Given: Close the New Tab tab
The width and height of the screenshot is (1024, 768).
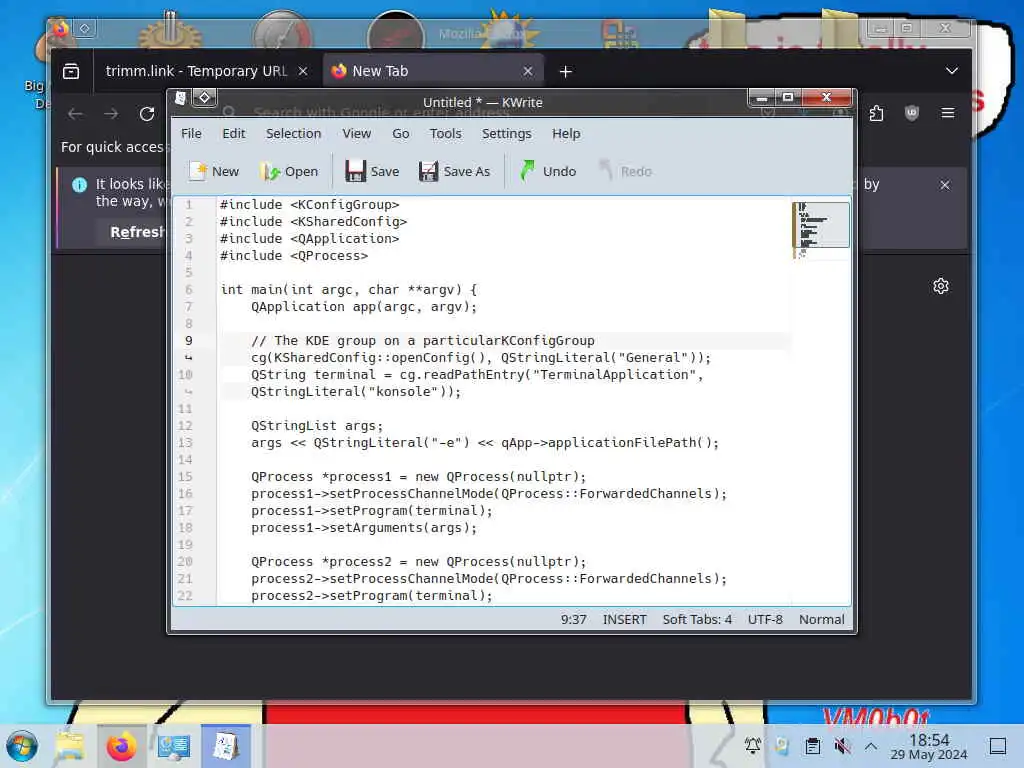Looking at the screenshot, I should (528, 71).
